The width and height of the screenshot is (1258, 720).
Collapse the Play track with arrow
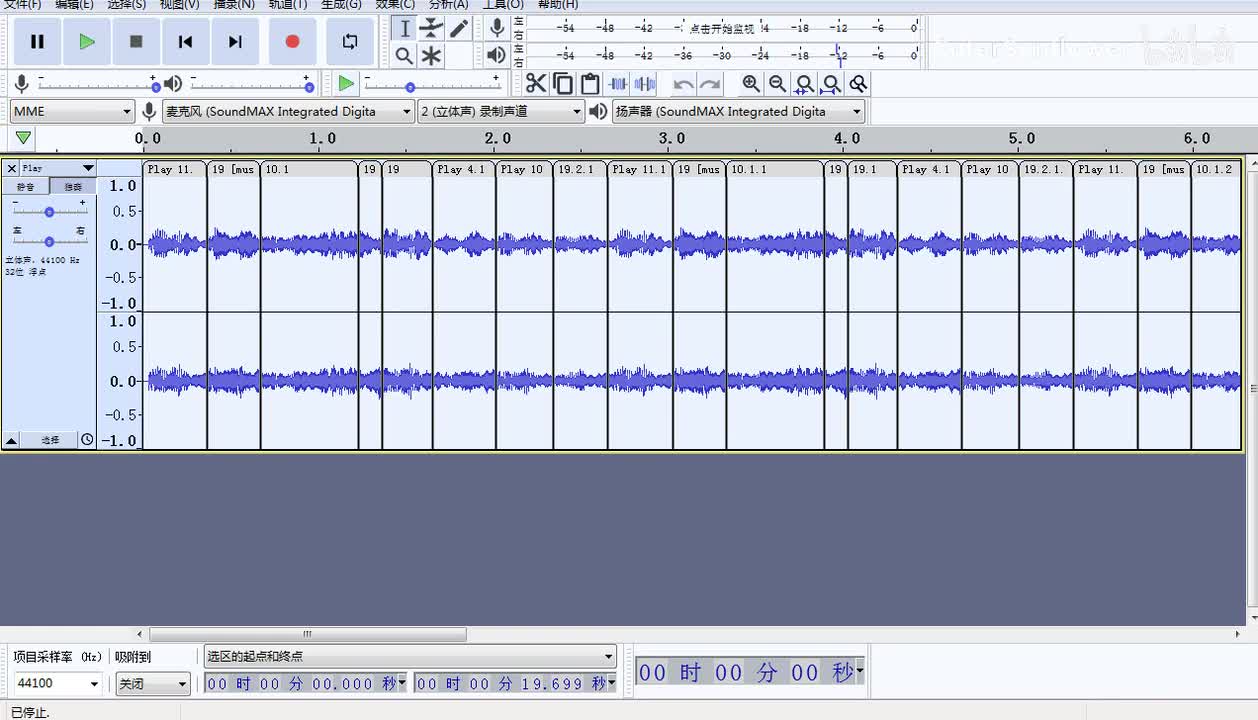point(11,440)
